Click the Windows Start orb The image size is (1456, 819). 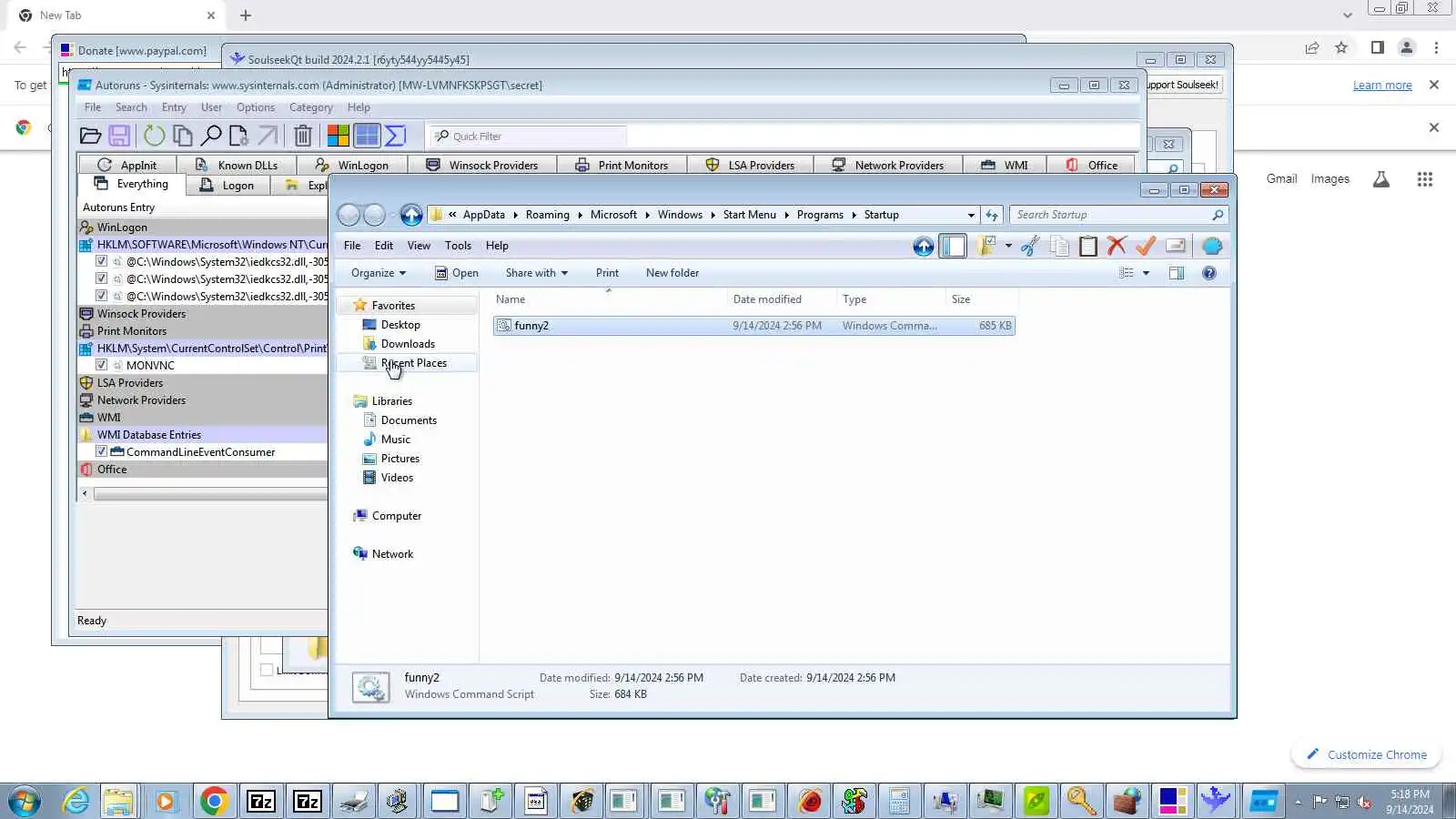pos(25,801)
